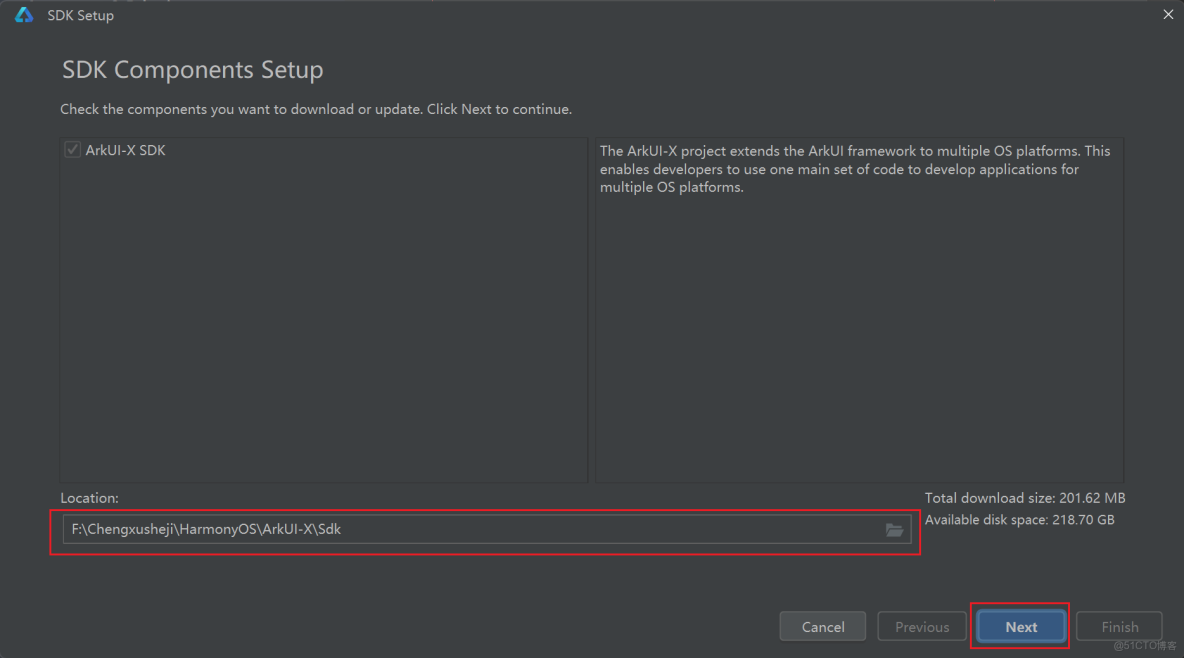Click the SDK Setup title bar text
The height and width of the screenshot is (658, 1184).
(x=81, y=16)
